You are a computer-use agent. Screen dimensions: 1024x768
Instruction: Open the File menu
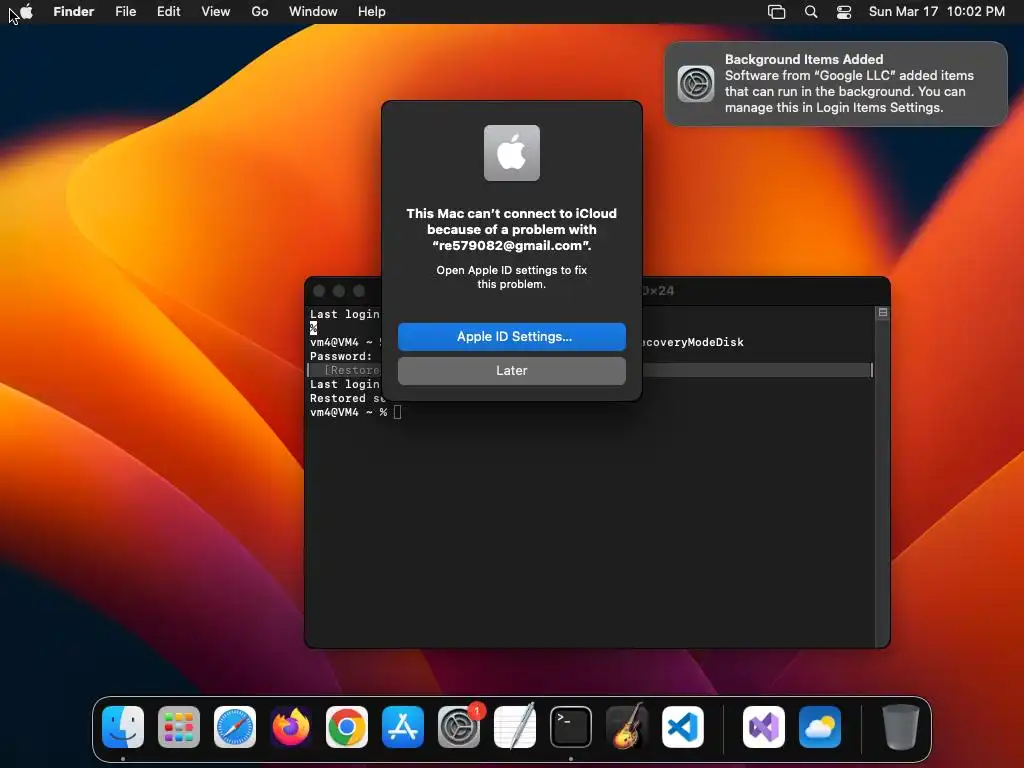(125, 11)
